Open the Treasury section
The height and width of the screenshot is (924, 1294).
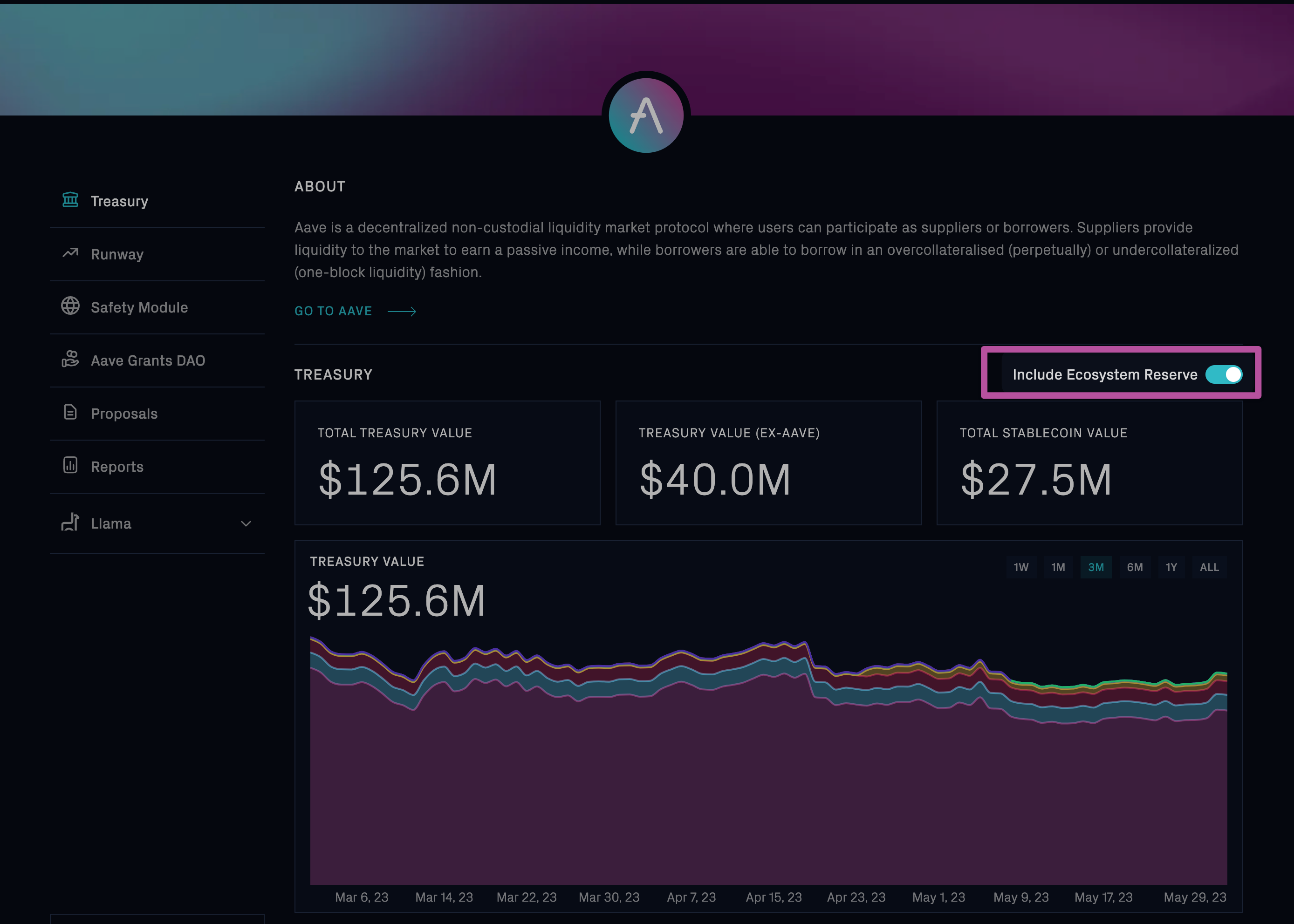tap(157, 201)
